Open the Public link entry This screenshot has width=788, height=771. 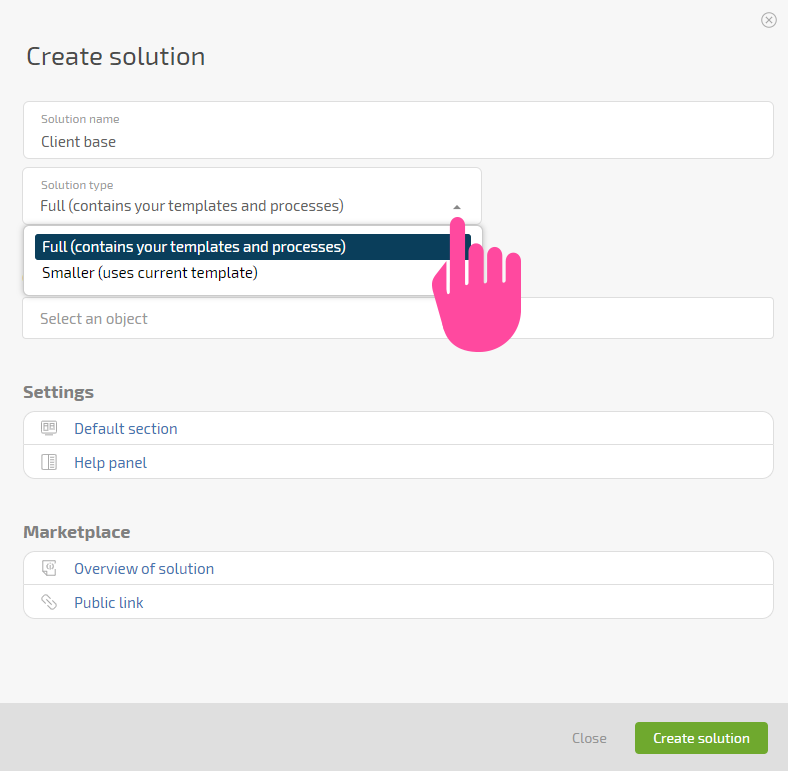coord(109,603)
